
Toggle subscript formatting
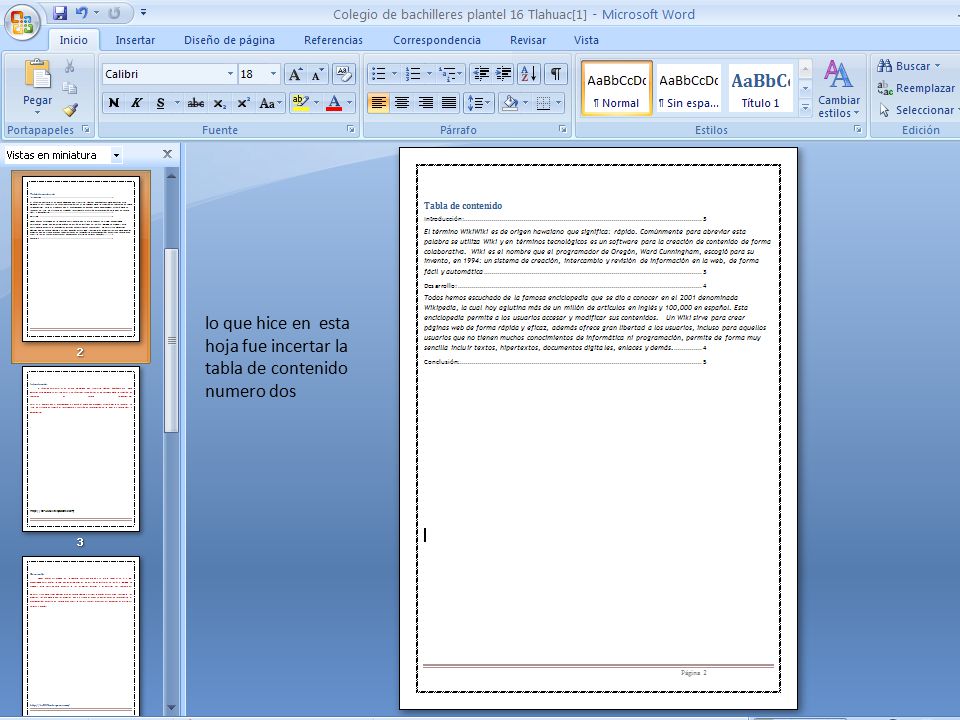pyautogui.click(x=219, y=103)
